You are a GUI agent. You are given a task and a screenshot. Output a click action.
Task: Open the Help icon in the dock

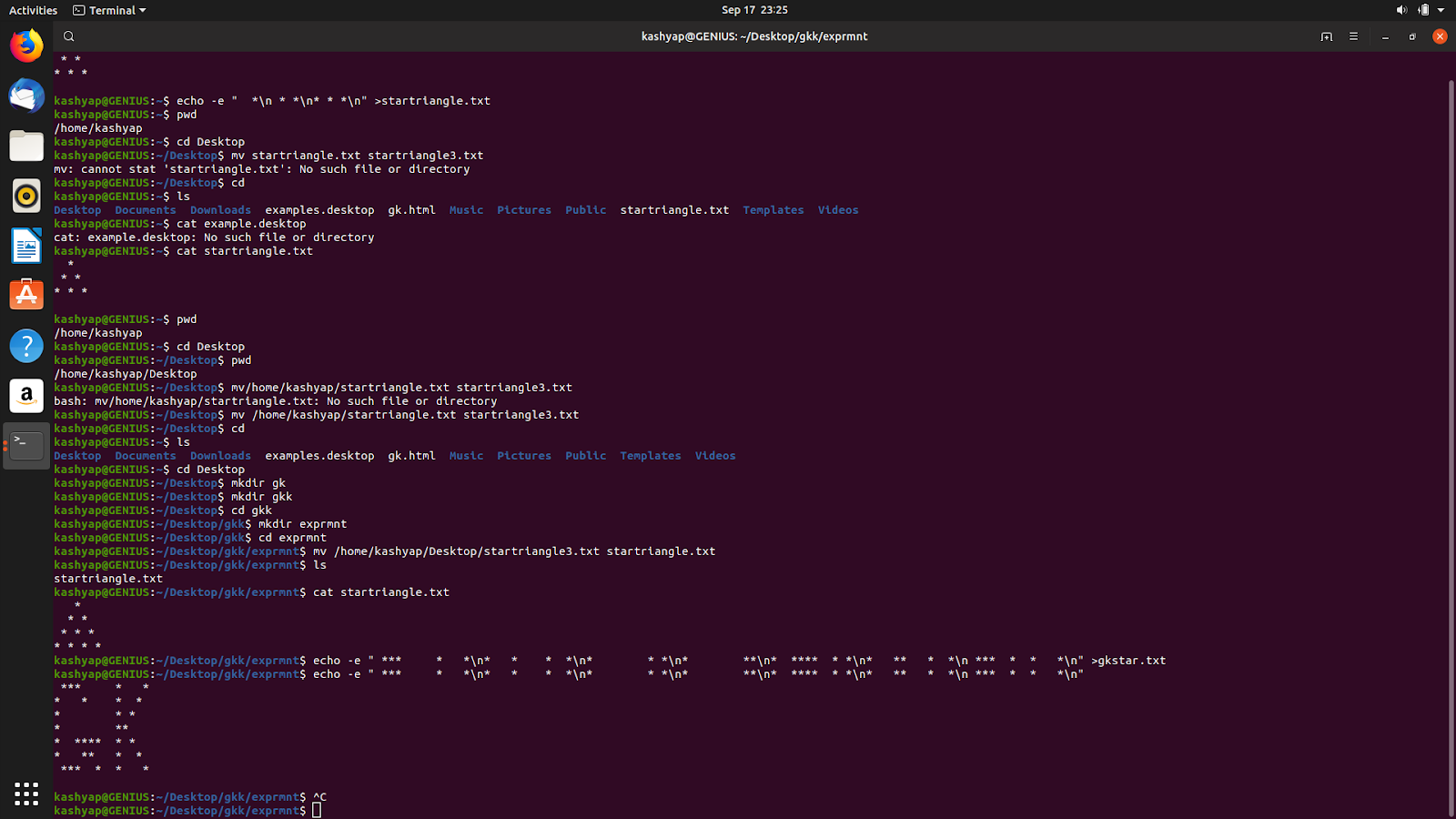26,346
